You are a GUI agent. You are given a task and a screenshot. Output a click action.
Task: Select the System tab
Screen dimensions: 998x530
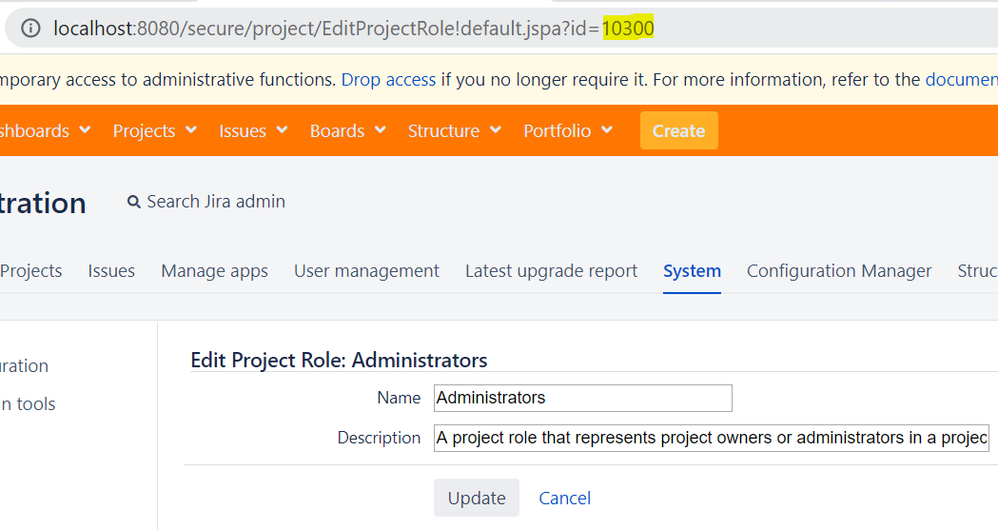coord(692,271)
